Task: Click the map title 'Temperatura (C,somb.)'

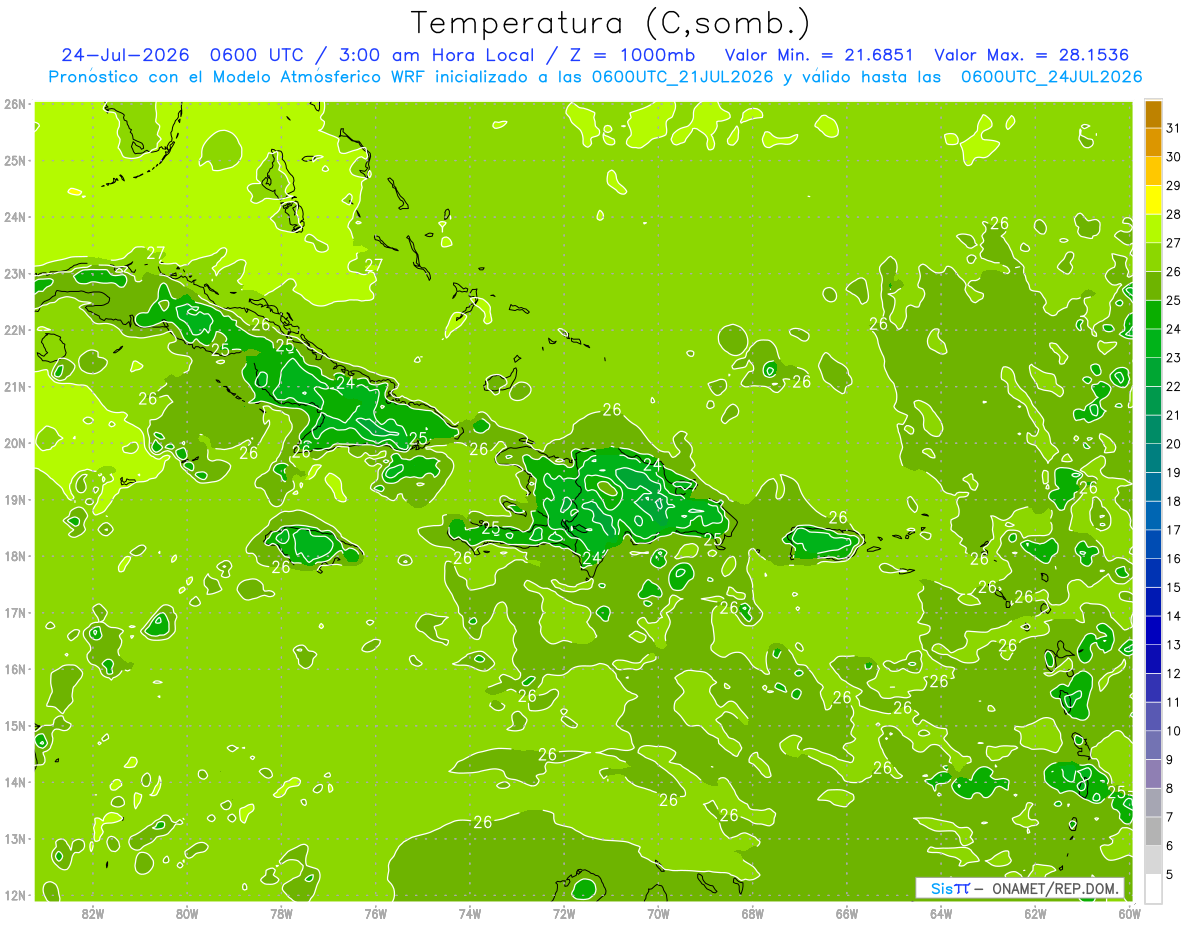Action: (x=611, y=22)
